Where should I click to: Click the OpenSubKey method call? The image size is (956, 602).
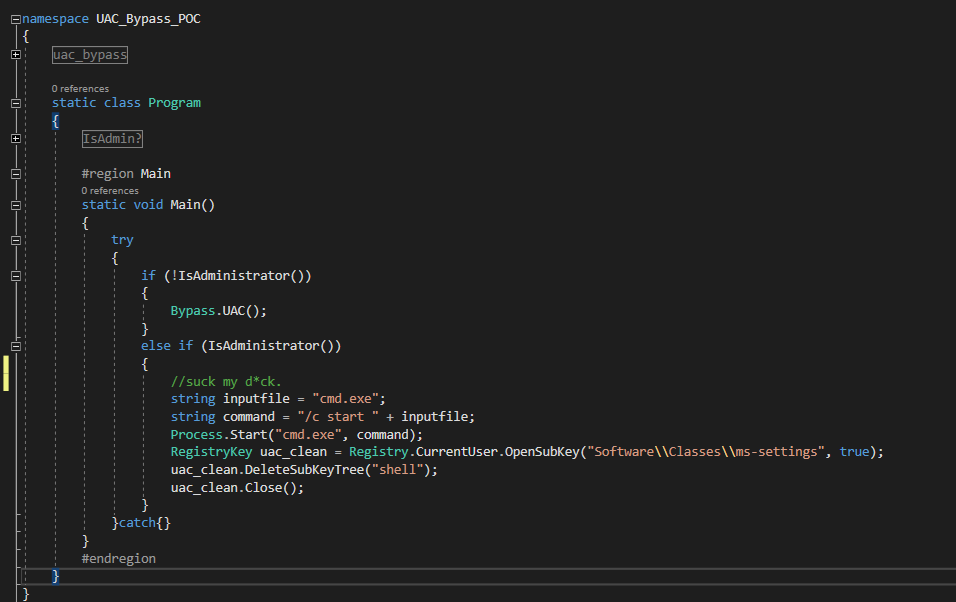542,452
